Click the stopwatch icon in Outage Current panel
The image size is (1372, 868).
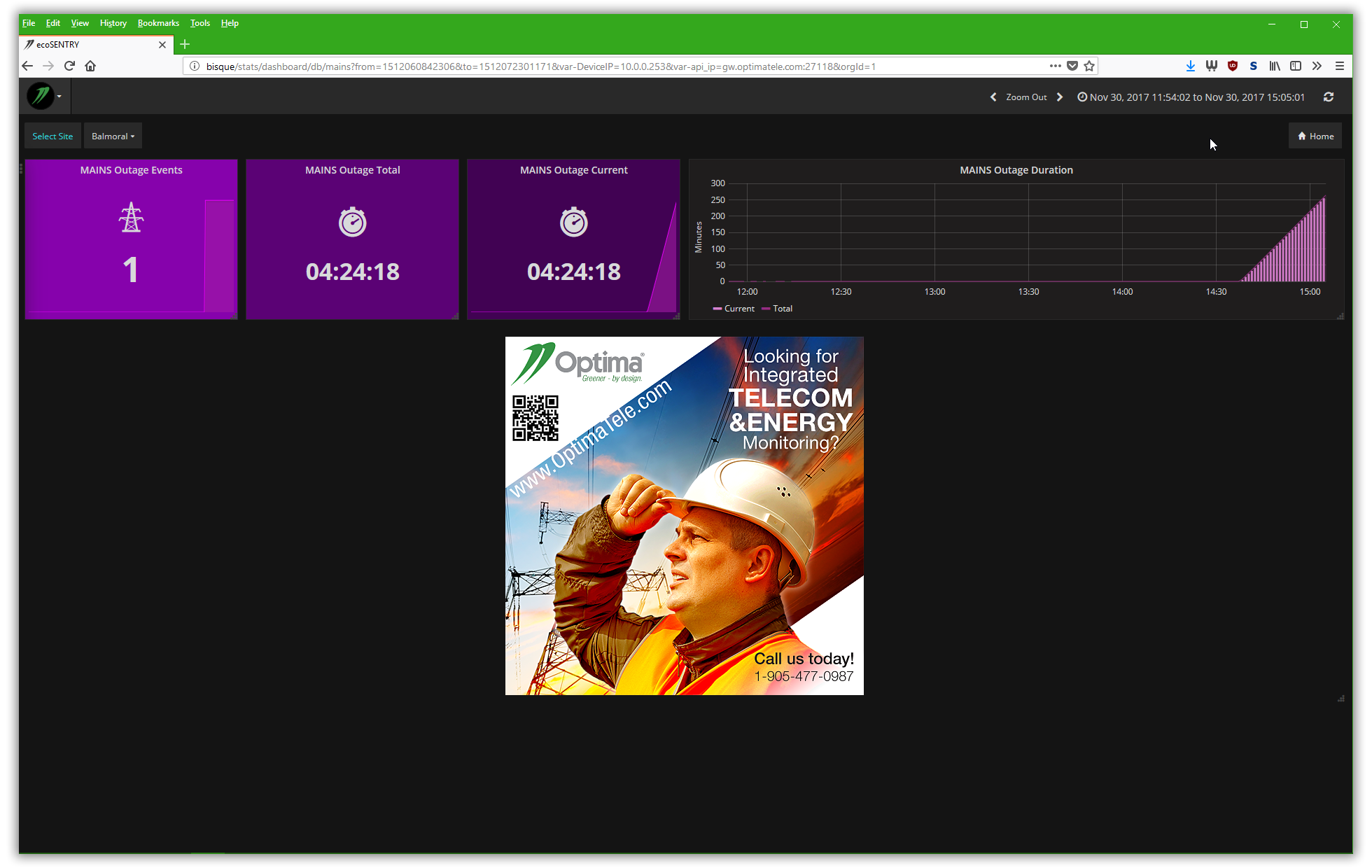[573, 222]
